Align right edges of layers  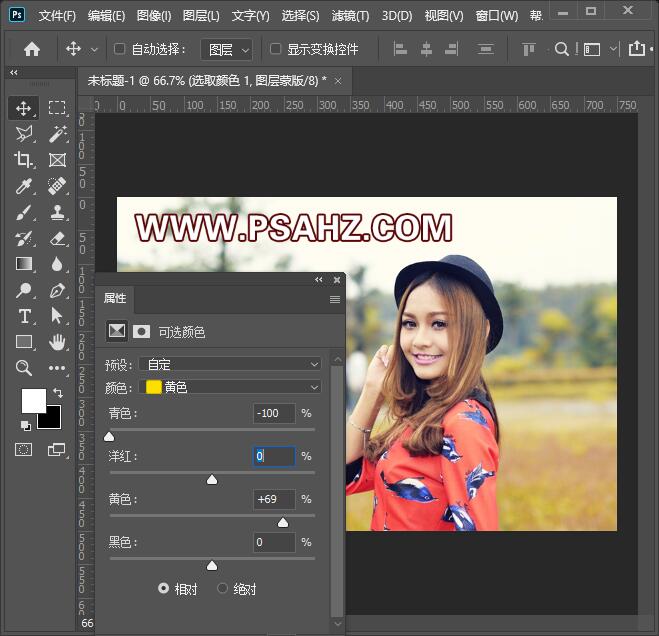coord(451,49)
